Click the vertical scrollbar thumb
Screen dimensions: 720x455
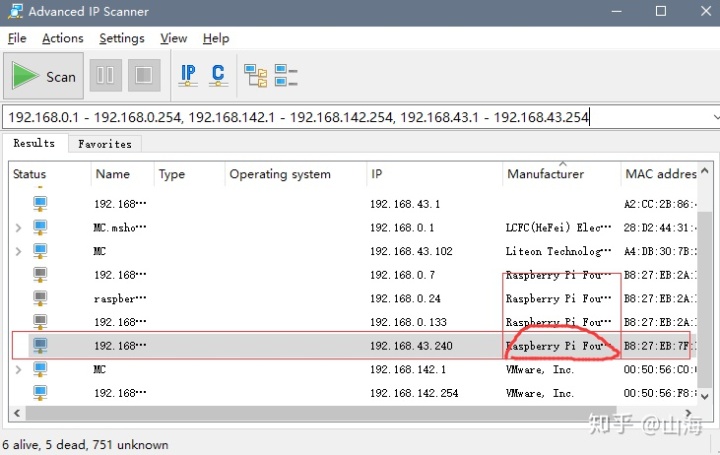(705, 300)
